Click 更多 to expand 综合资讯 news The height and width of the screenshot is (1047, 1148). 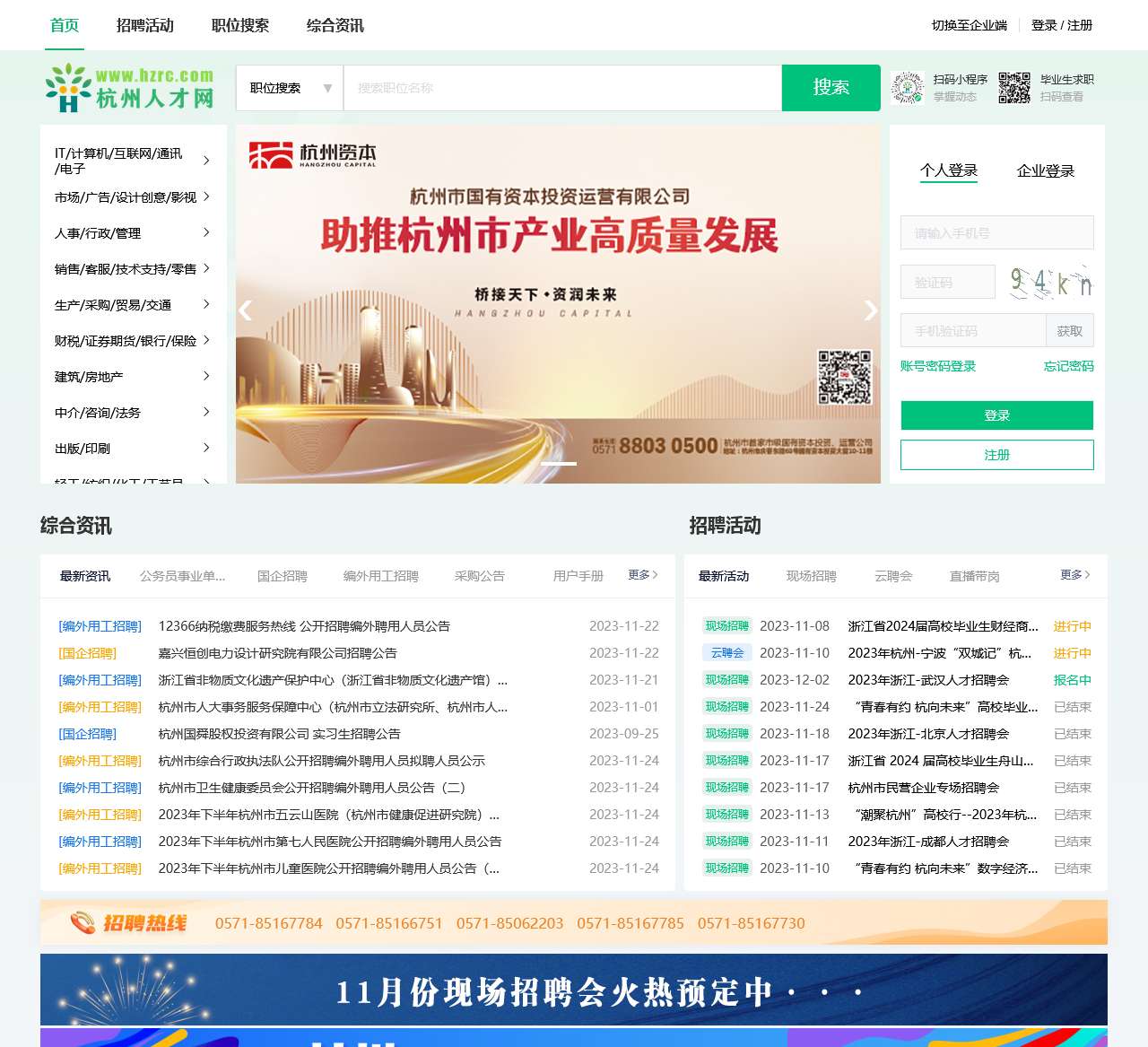pos(641,575)
